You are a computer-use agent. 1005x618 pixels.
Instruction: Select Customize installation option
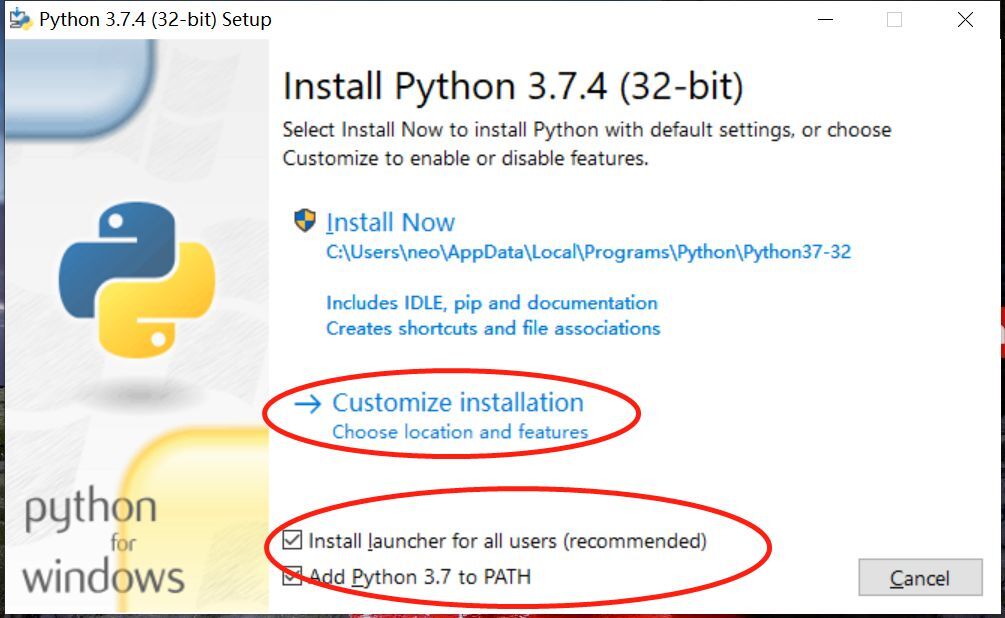[x=457, y=402]
